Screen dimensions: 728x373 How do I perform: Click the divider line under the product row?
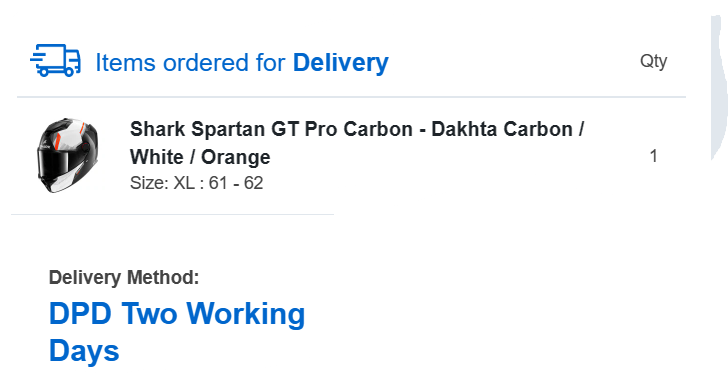(172, 215)
